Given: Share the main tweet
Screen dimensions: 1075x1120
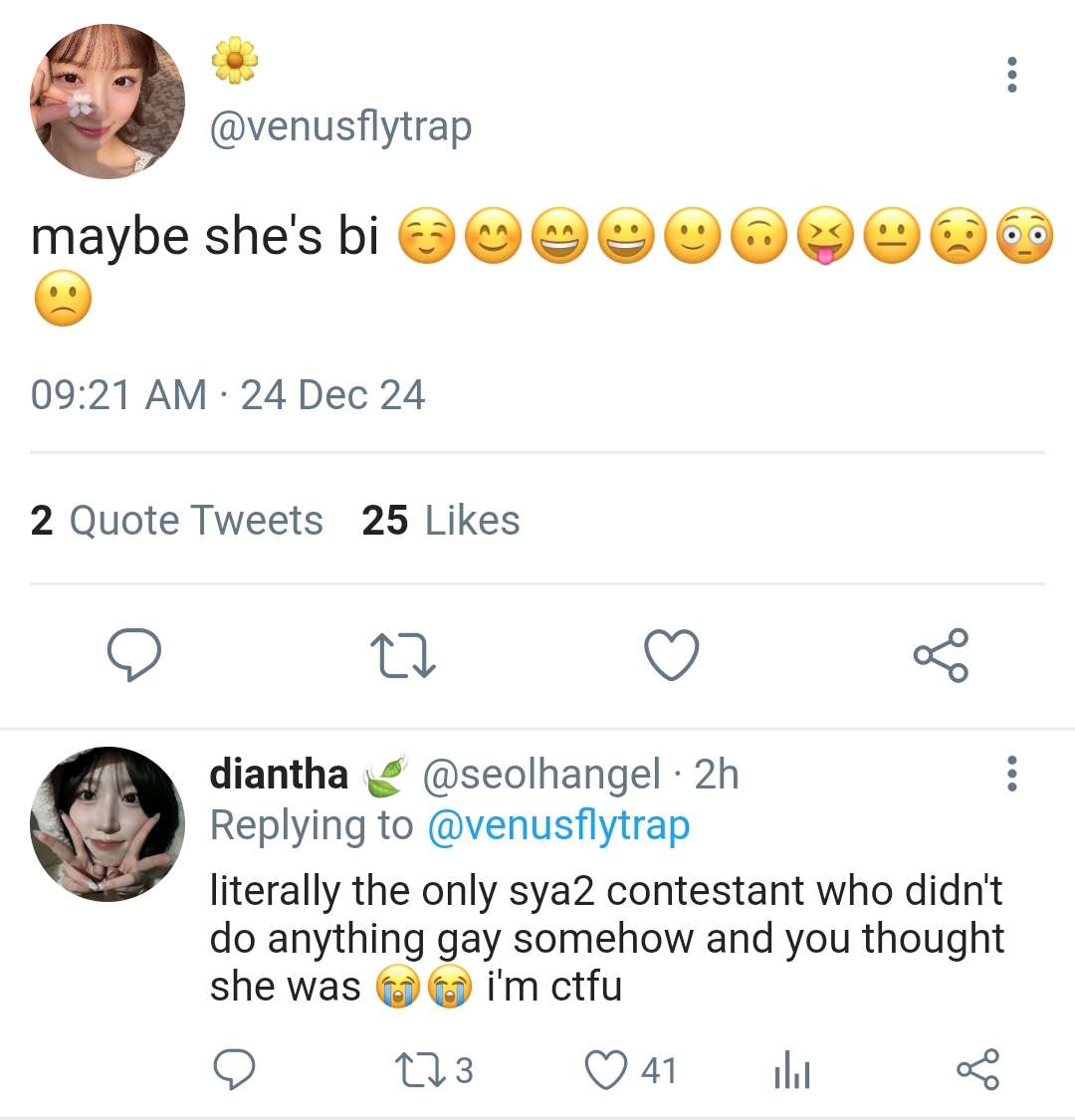Looking at the screenshot, I should (x=941, y=655).
